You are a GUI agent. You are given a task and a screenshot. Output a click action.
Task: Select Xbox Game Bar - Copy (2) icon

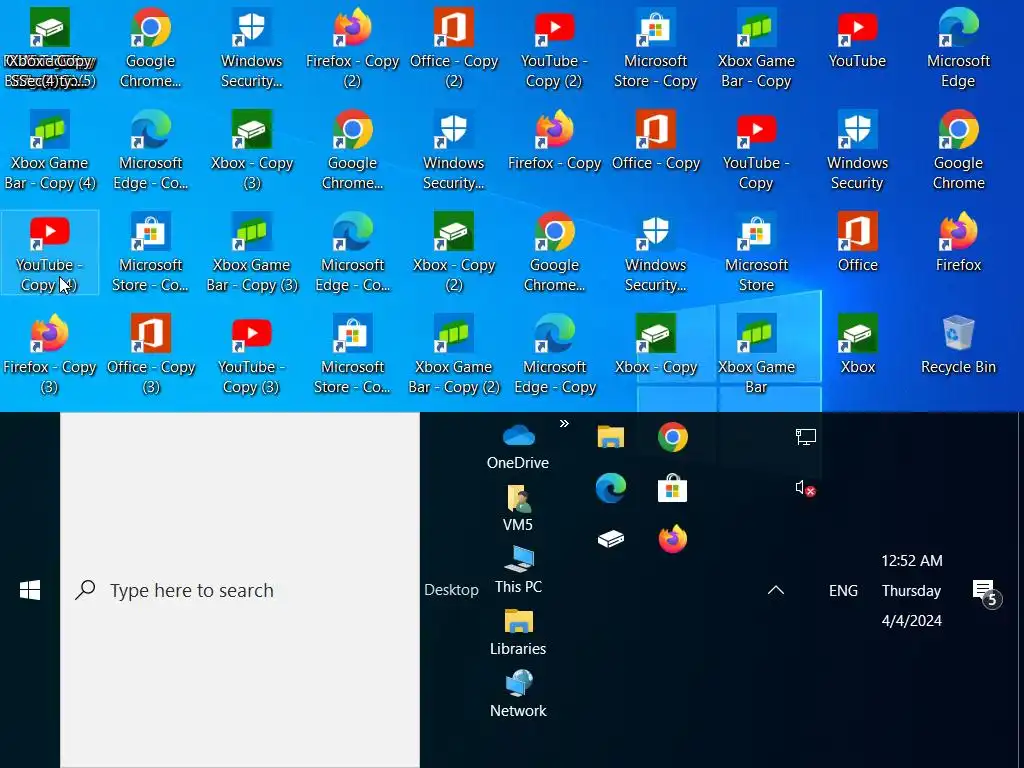coord(454,353)
